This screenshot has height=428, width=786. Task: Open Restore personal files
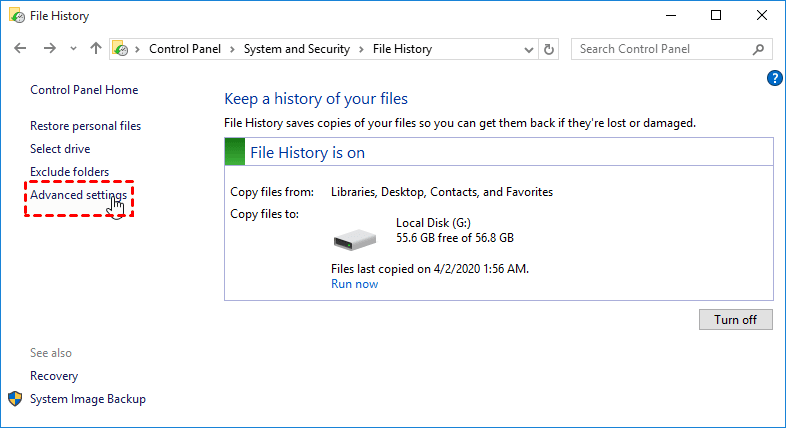coord(85,126)
